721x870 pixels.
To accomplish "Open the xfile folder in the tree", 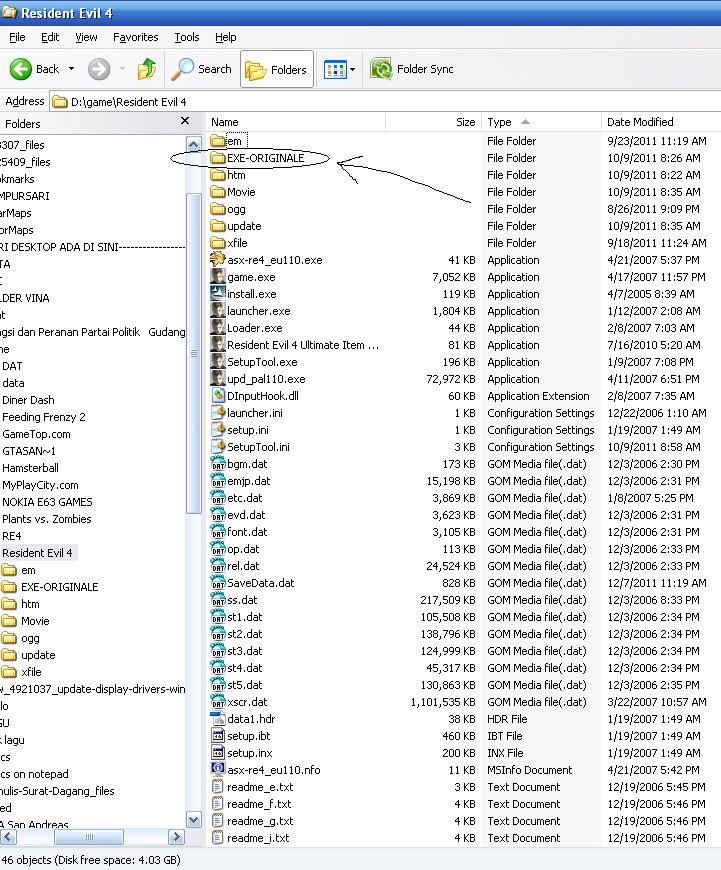I will [x=31, y=672].
